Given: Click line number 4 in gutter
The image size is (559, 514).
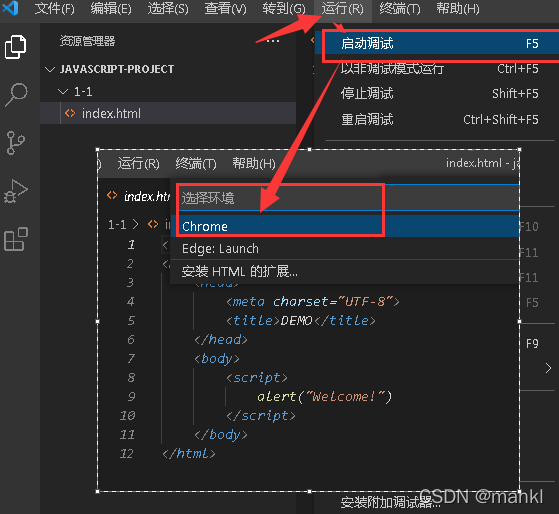Looking at the screenshot, I should (130, 302).
